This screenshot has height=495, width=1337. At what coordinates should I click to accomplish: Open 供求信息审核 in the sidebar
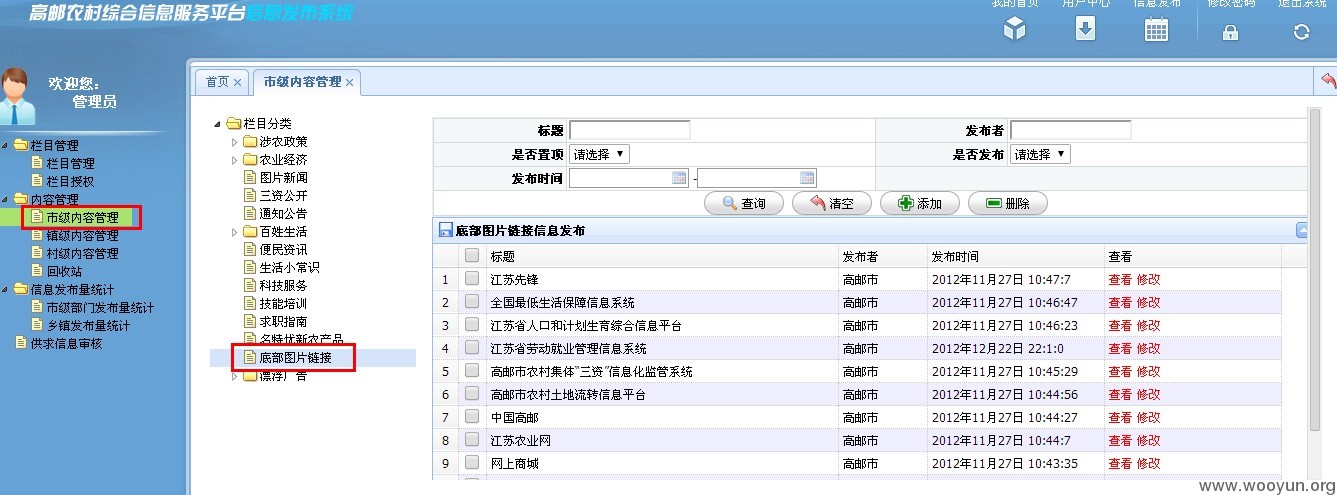coord(66,344)
